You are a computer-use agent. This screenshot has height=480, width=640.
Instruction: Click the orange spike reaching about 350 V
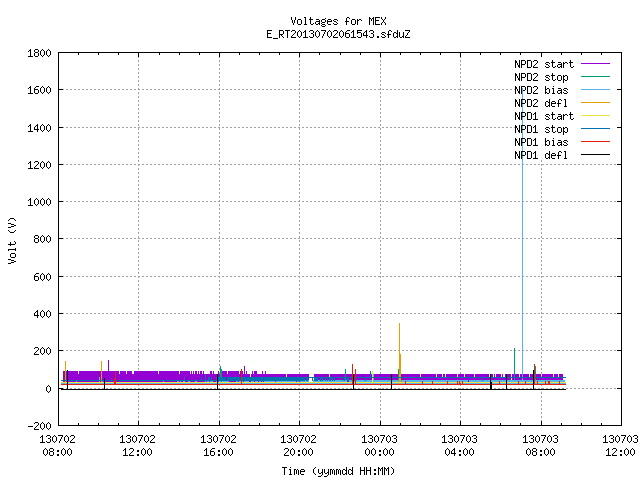tap(400, 351)
